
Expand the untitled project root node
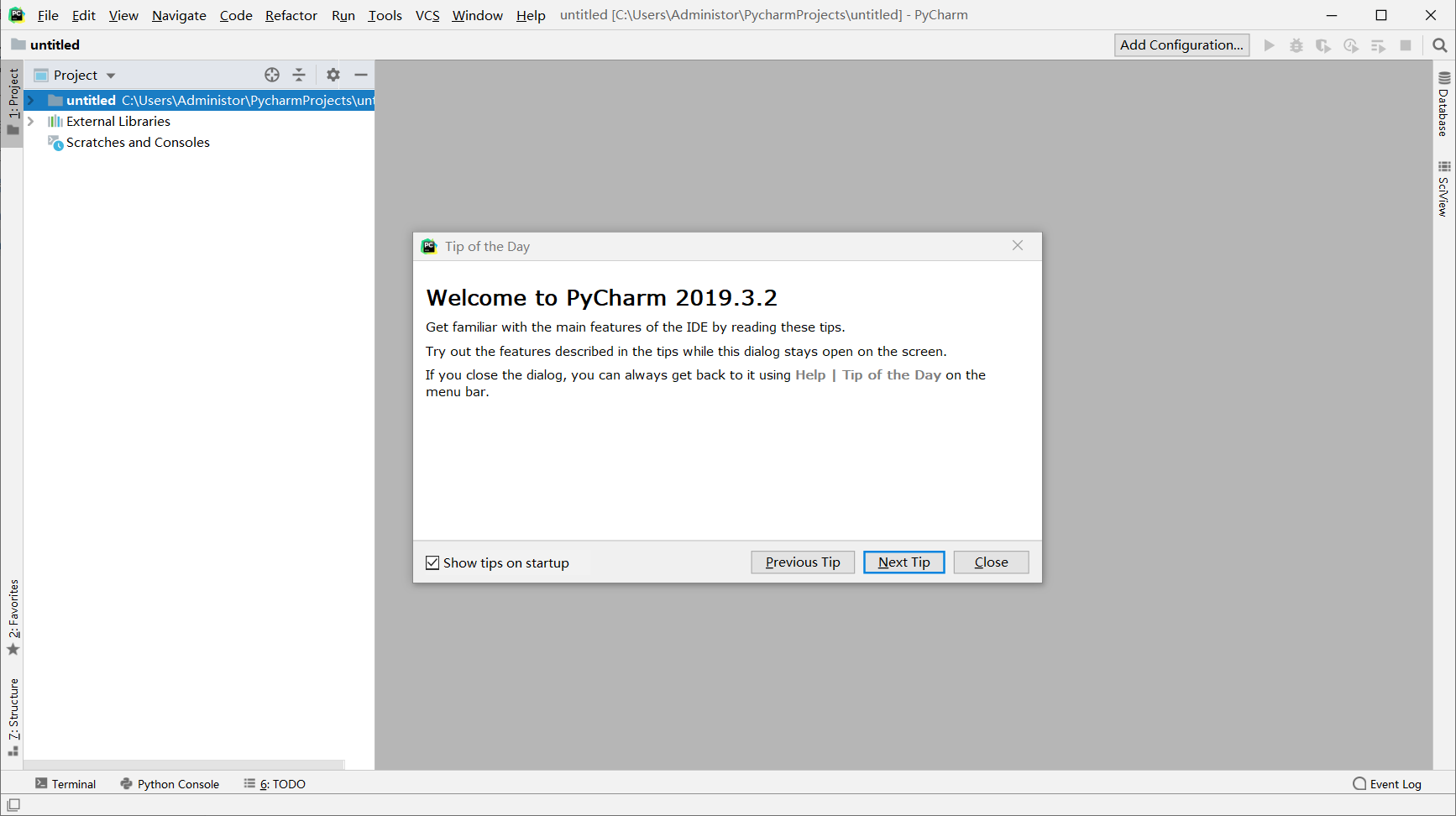31,100
